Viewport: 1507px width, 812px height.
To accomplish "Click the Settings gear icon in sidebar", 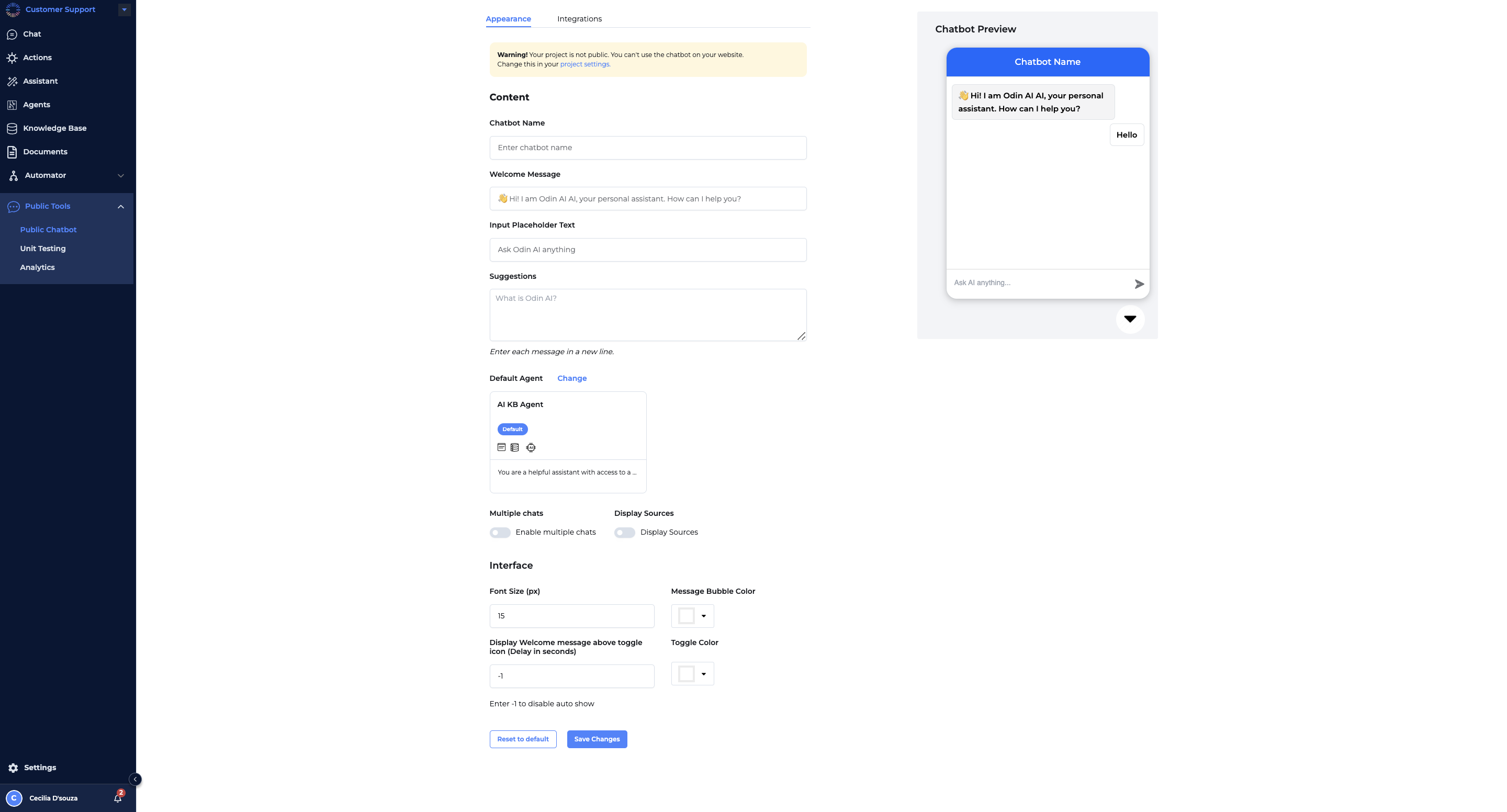I will [13, 768].
